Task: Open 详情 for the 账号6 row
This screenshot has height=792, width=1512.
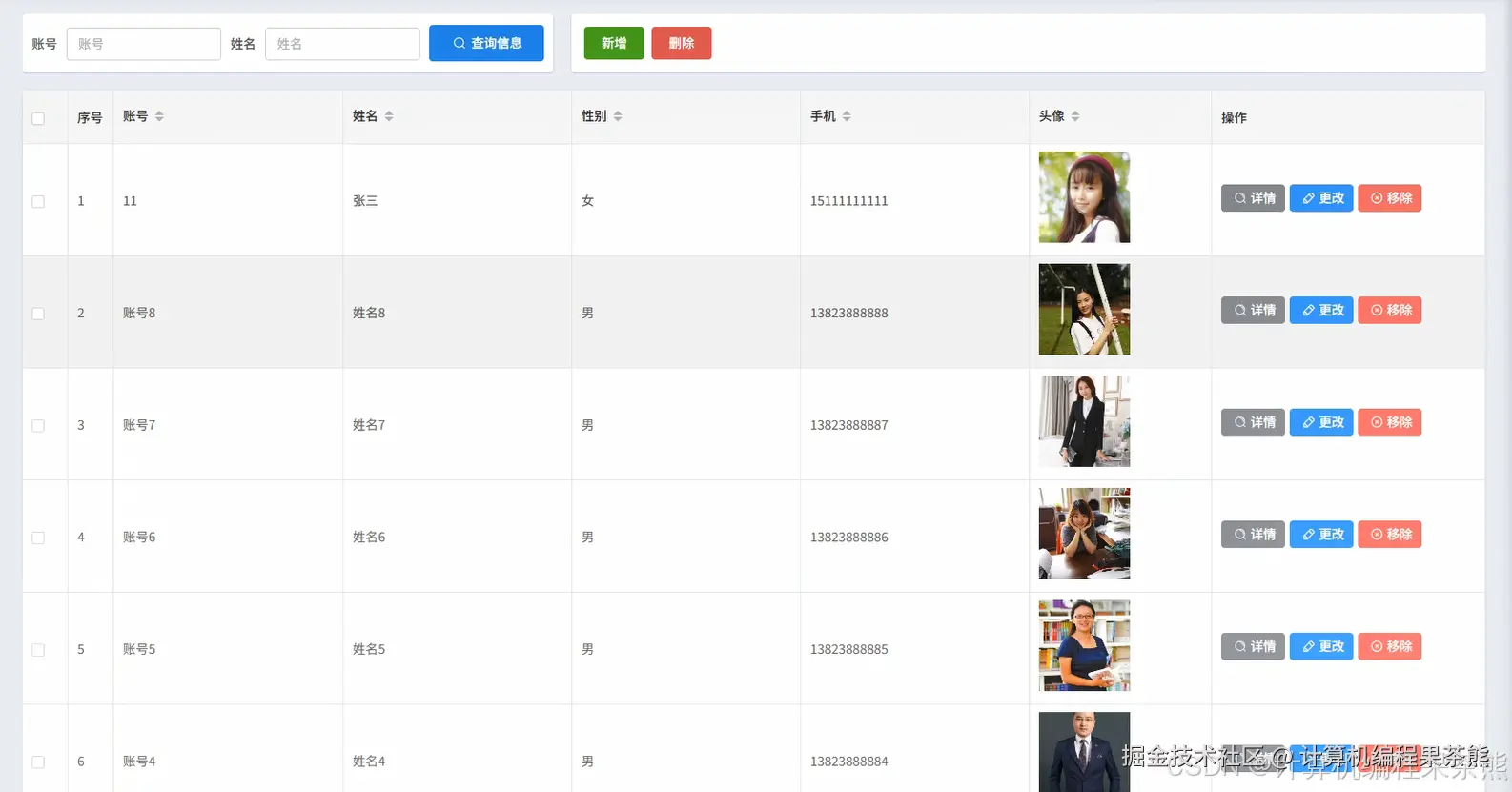Action: [x=1254, y=535]
